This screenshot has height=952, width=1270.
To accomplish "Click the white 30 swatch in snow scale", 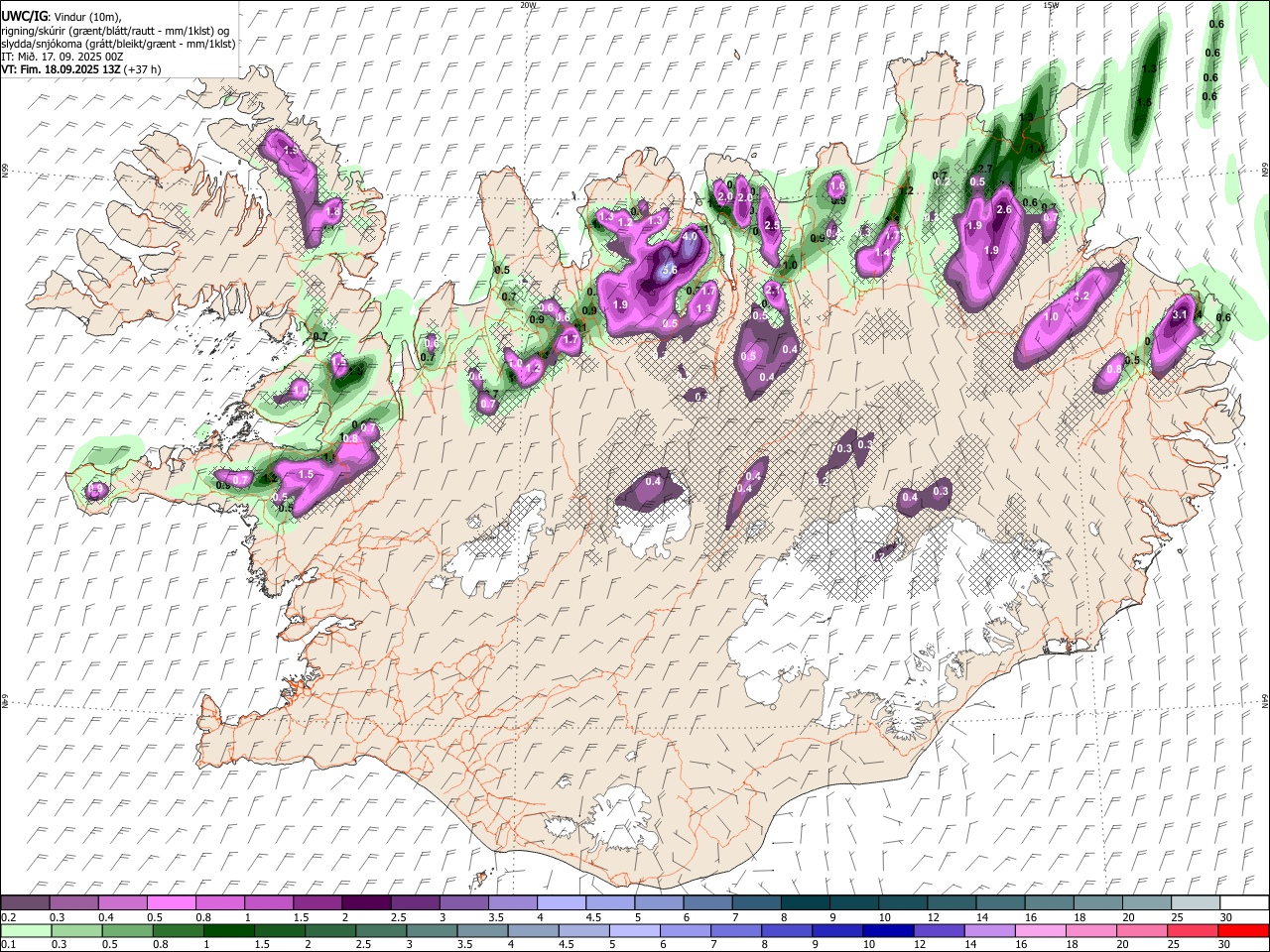I will [1243, 903].
